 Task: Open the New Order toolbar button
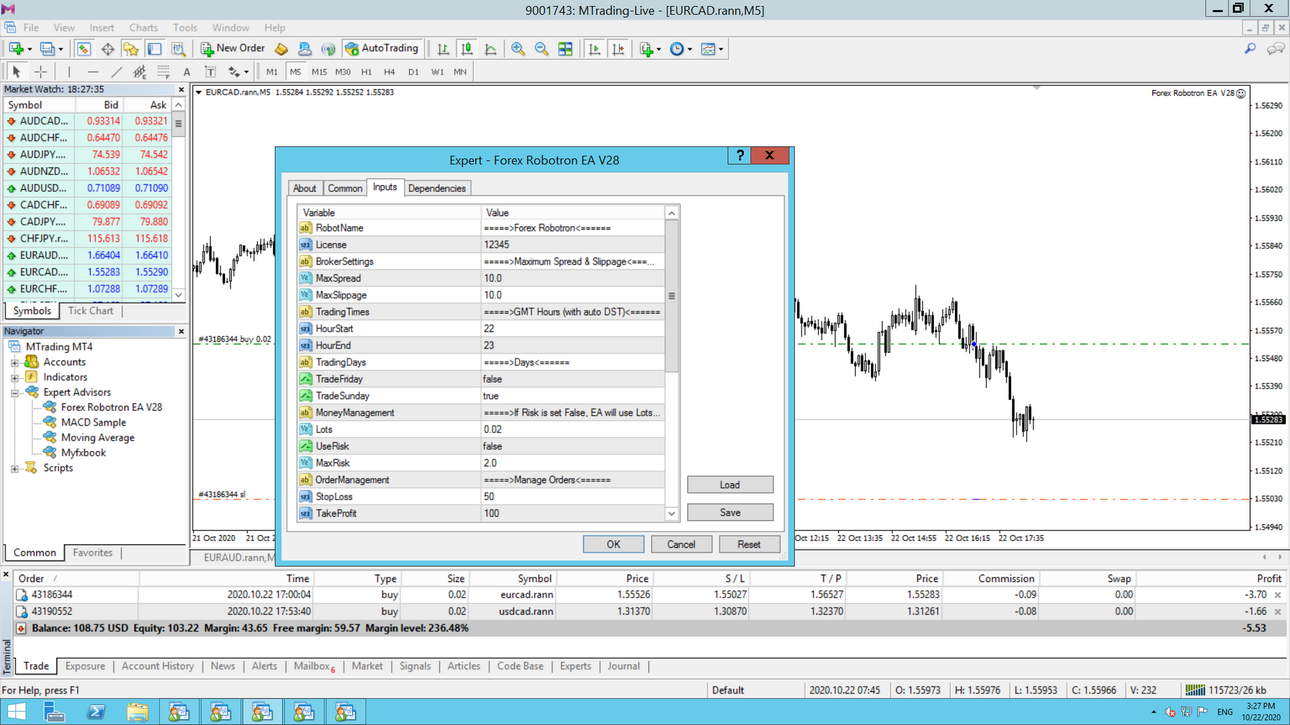tap(232, 48)
